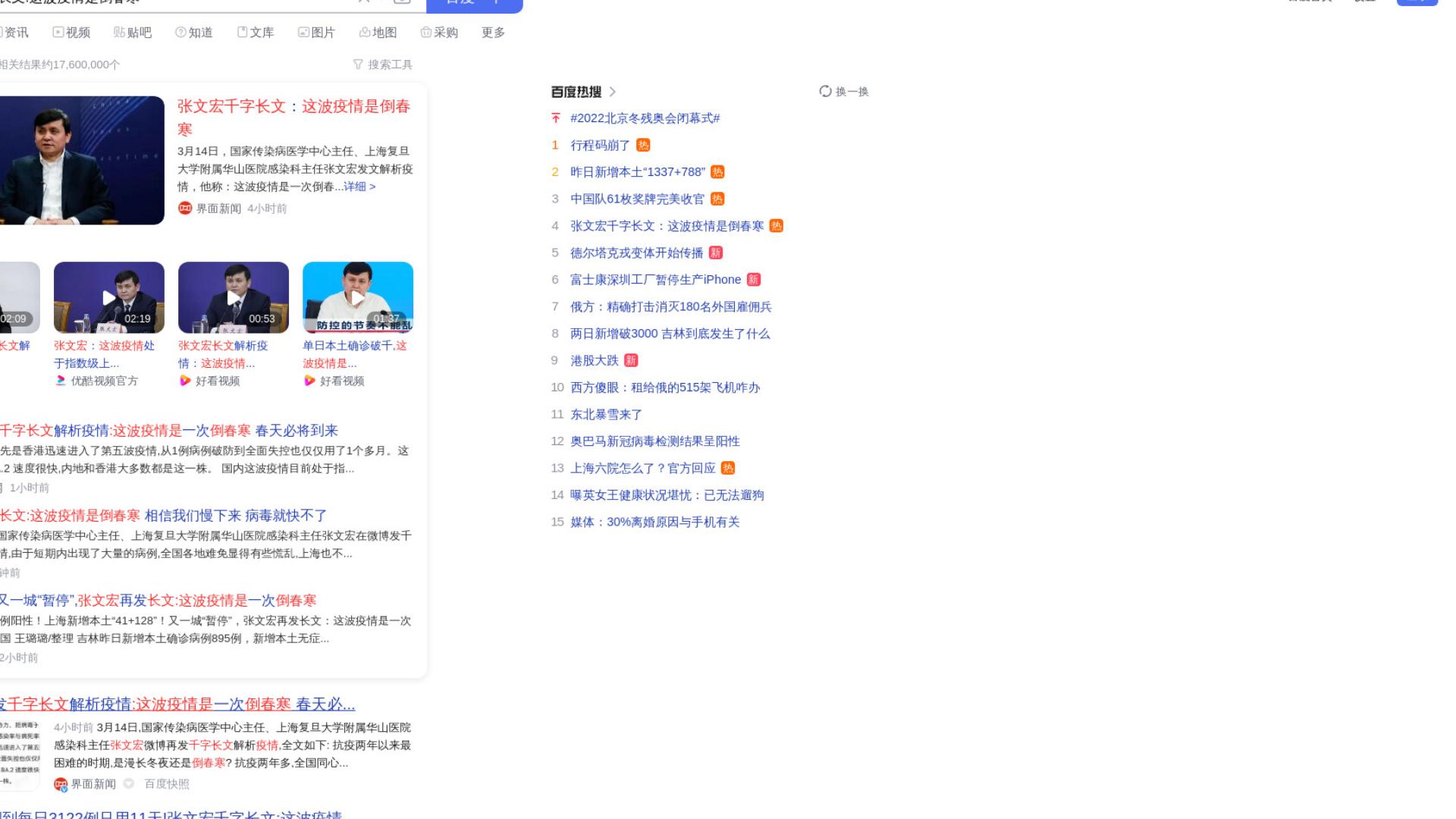Open hot search 行程码崩了
Image resolution: width=1456 pixels, height=819 pixels.
pyautogui.click(x=601, y=146)
